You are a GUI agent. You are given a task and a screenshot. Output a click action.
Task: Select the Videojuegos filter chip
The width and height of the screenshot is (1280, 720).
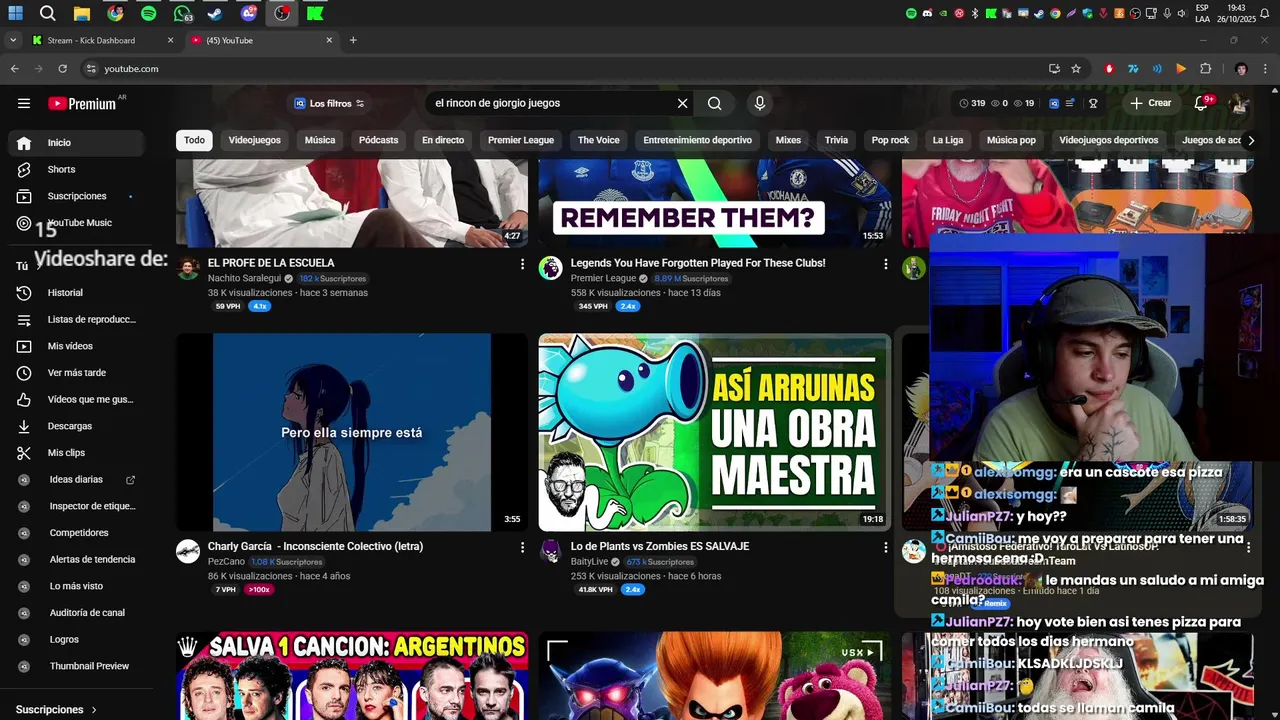(x=255, y=140)
